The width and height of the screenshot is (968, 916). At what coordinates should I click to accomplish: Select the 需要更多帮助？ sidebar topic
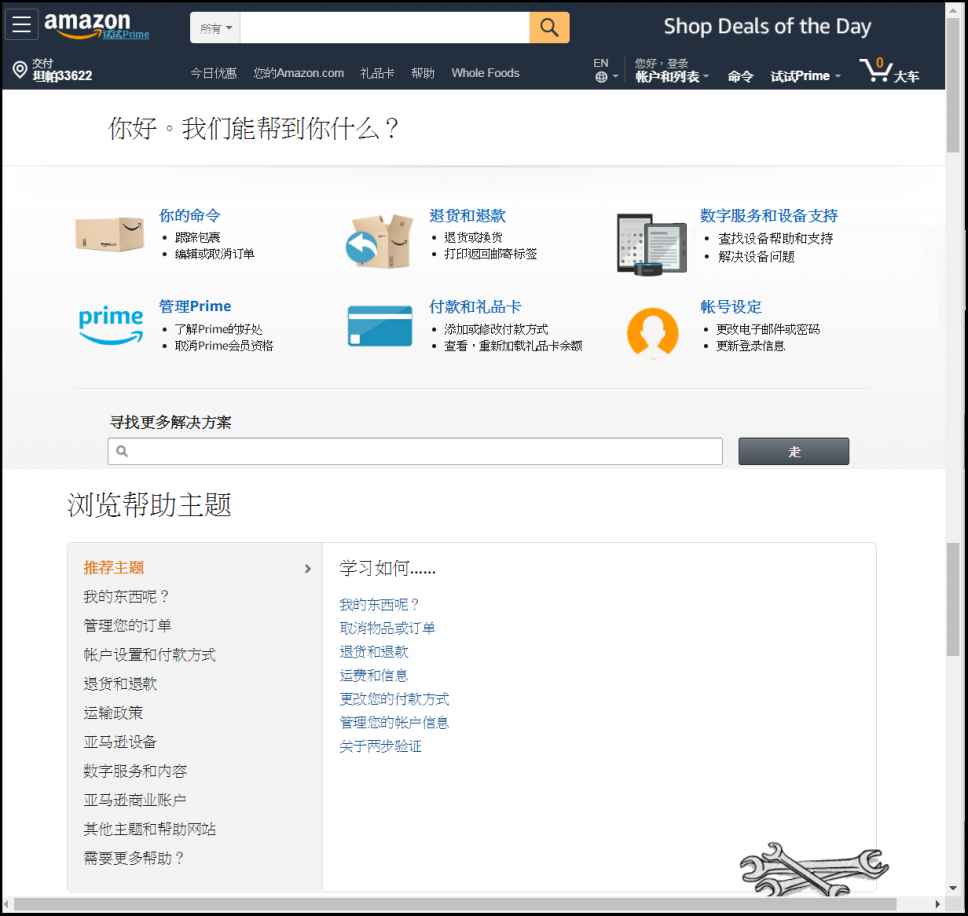(134, 857)
